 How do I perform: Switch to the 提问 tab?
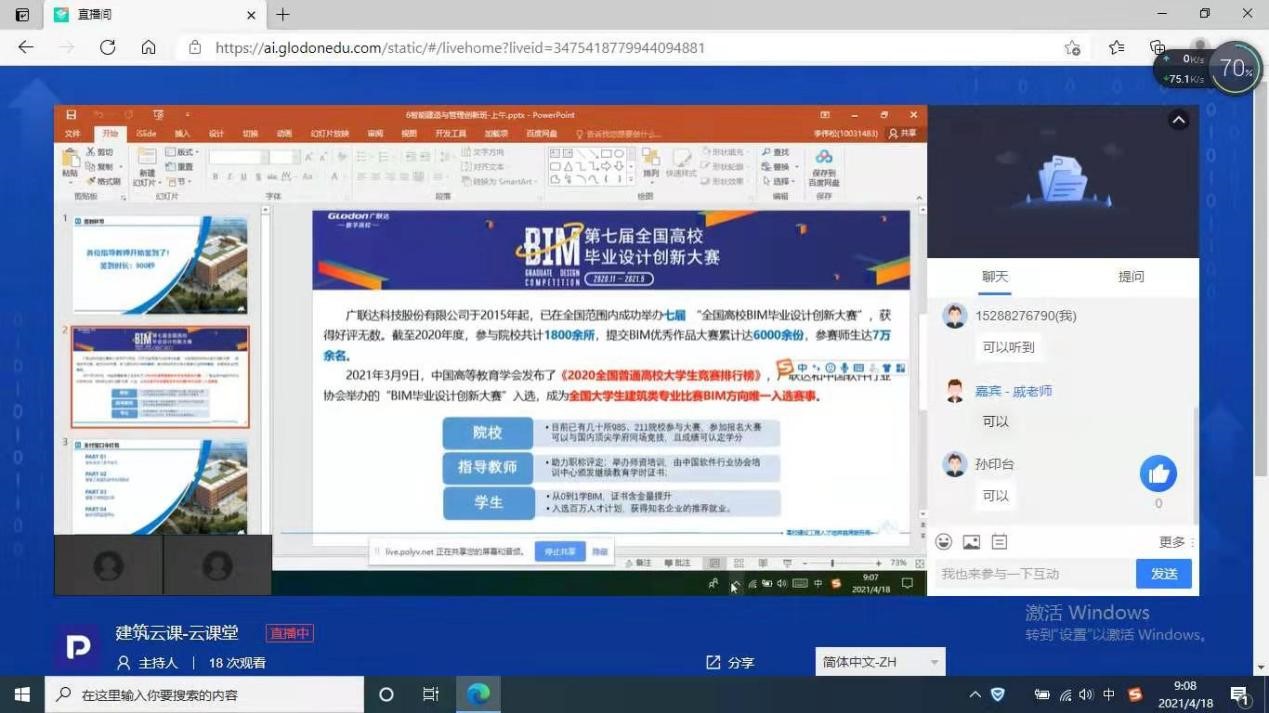tap(1131, 277)
